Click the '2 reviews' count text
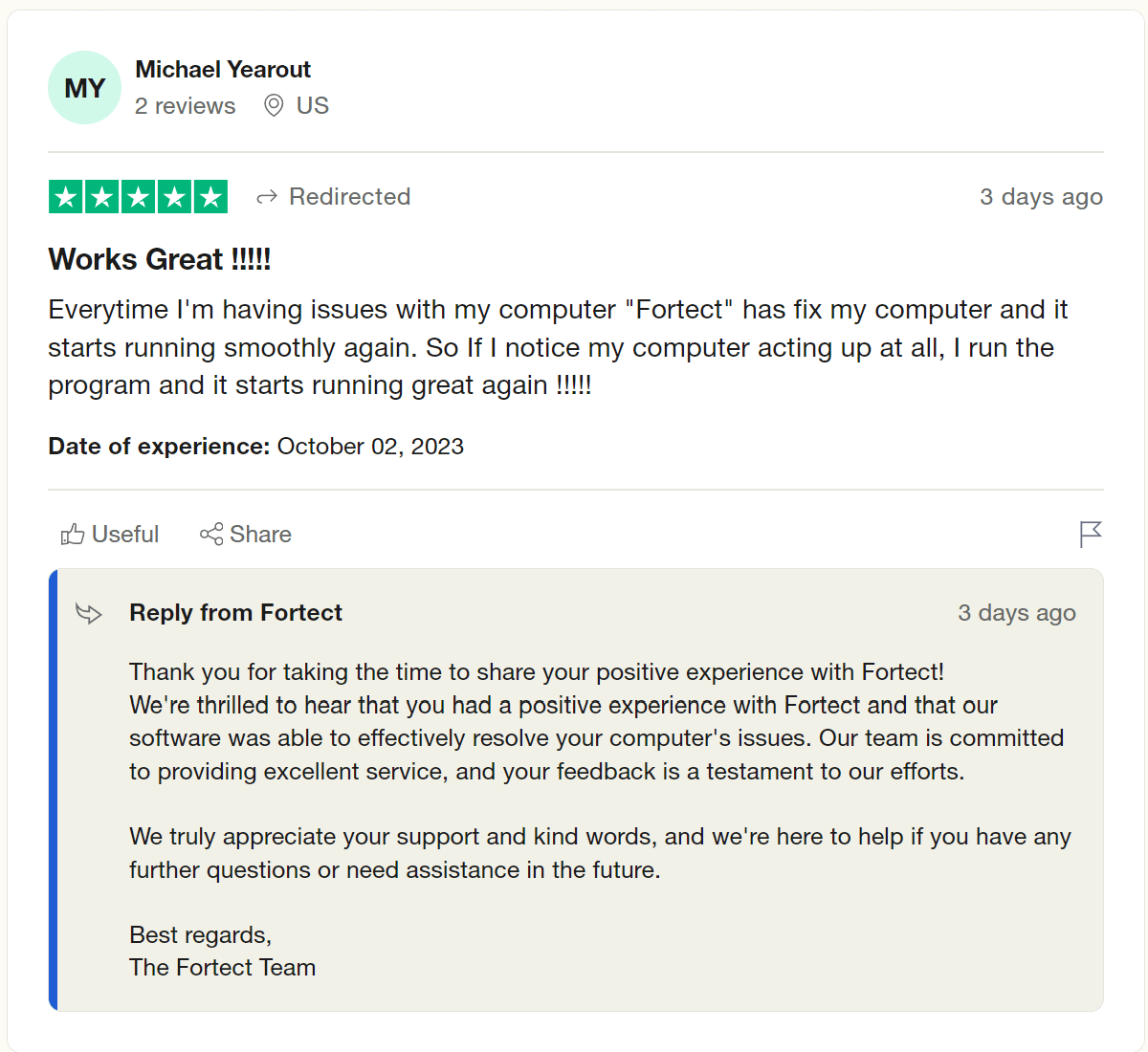Screen dimensions: 1148x1052 [185, 106]
